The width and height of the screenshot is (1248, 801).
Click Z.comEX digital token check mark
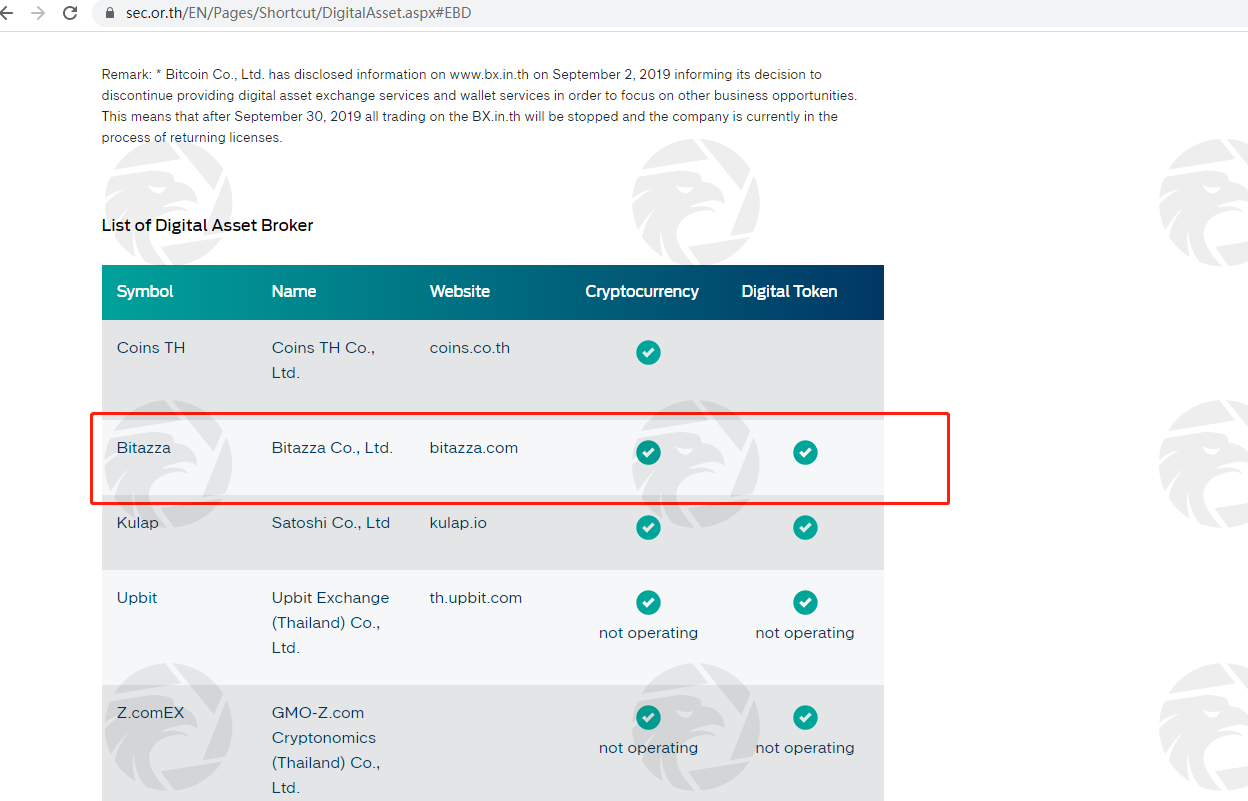pos(805,717)
